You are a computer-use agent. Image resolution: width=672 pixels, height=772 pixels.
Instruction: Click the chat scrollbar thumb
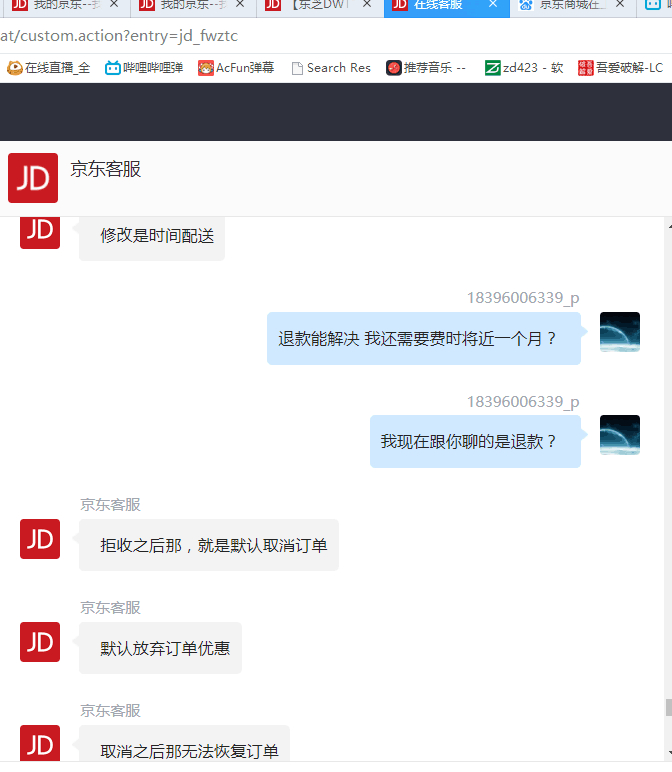[669, 707]
